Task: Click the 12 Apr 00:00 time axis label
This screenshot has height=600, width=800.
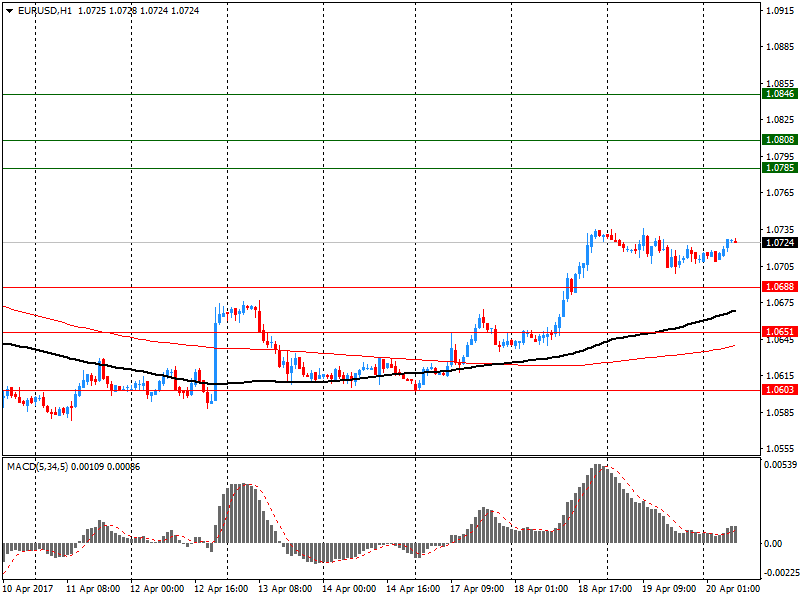Action: pos(157,589)
